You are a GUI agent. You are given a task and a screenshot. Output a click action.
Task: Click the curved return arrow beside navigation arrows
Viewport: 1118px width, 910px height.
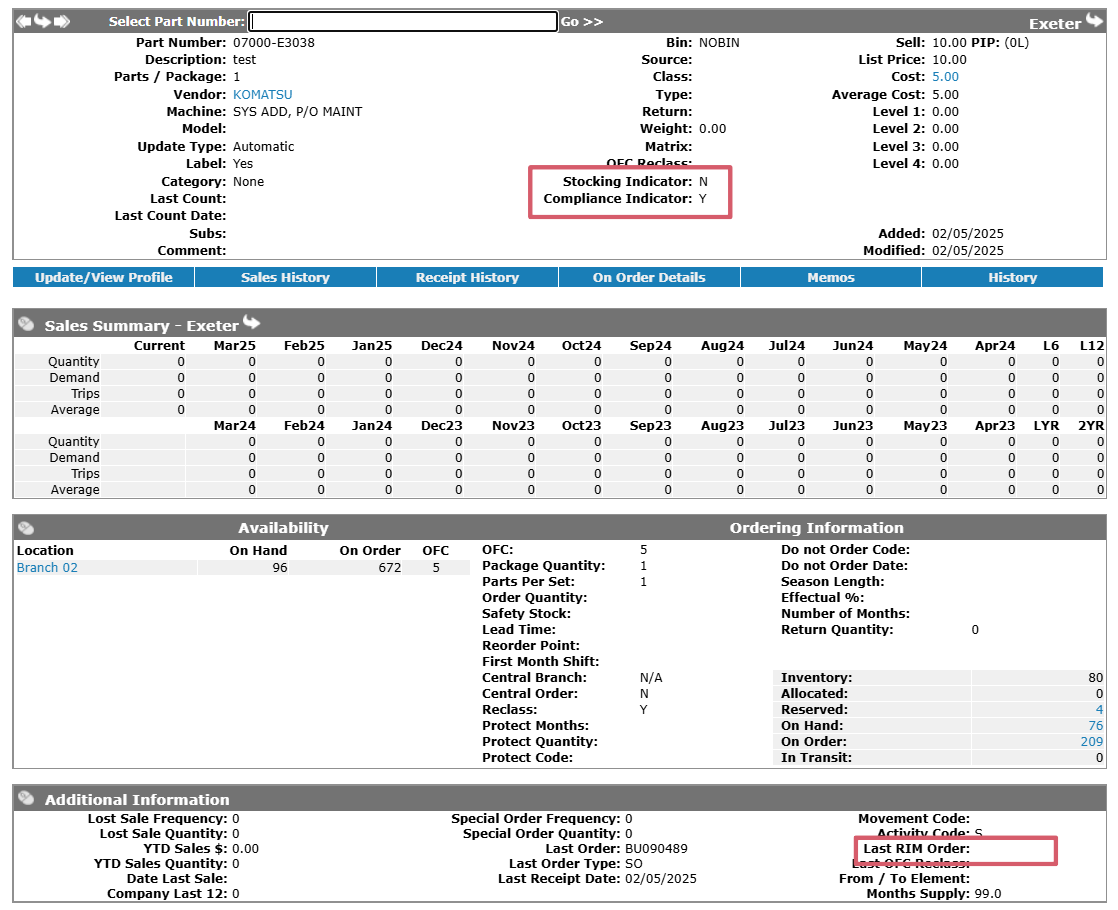42,21
